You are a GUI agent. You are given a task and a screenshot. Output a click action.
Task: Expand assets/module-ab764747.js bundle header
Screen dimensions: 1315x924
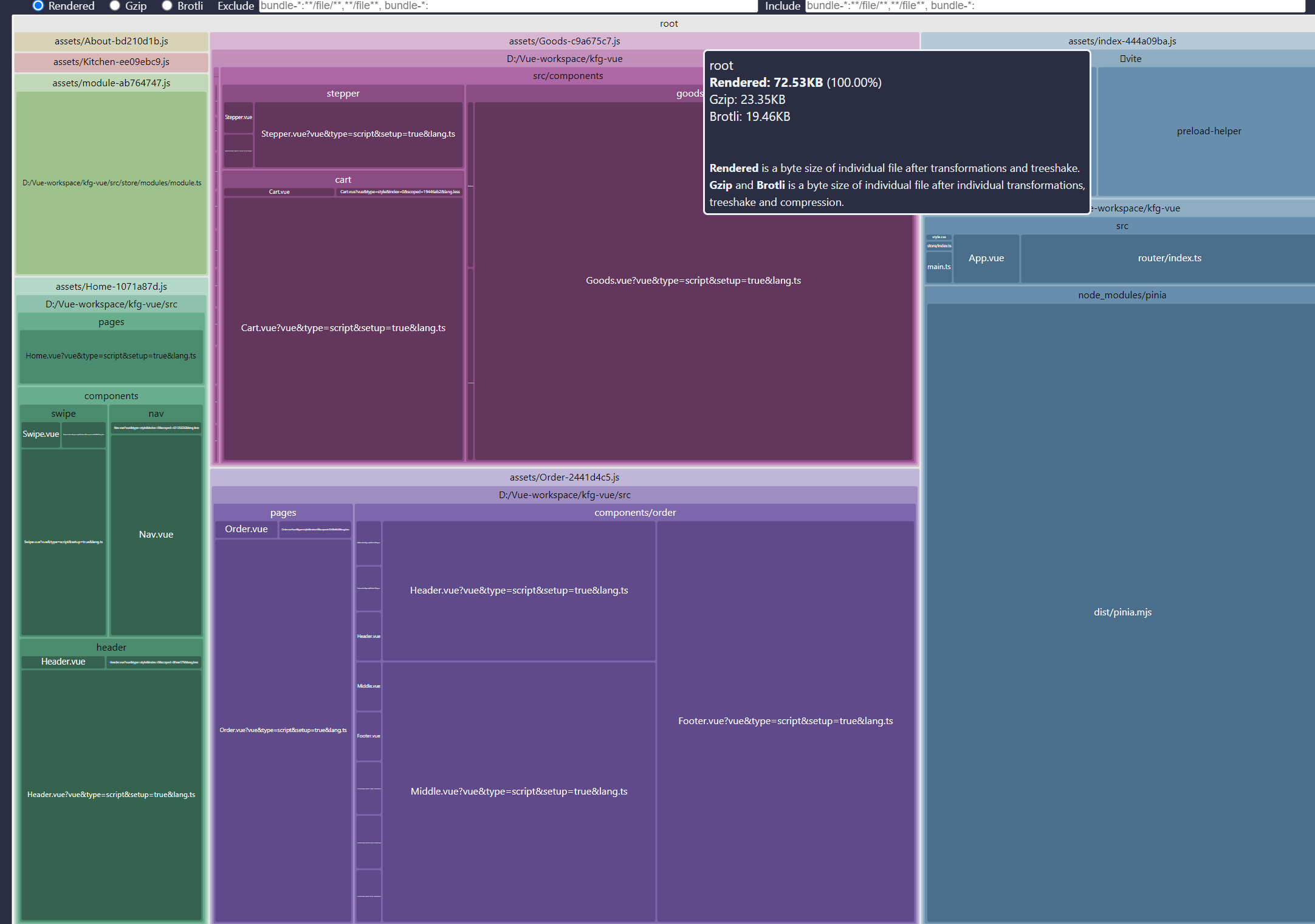click(x=111, y=83)
